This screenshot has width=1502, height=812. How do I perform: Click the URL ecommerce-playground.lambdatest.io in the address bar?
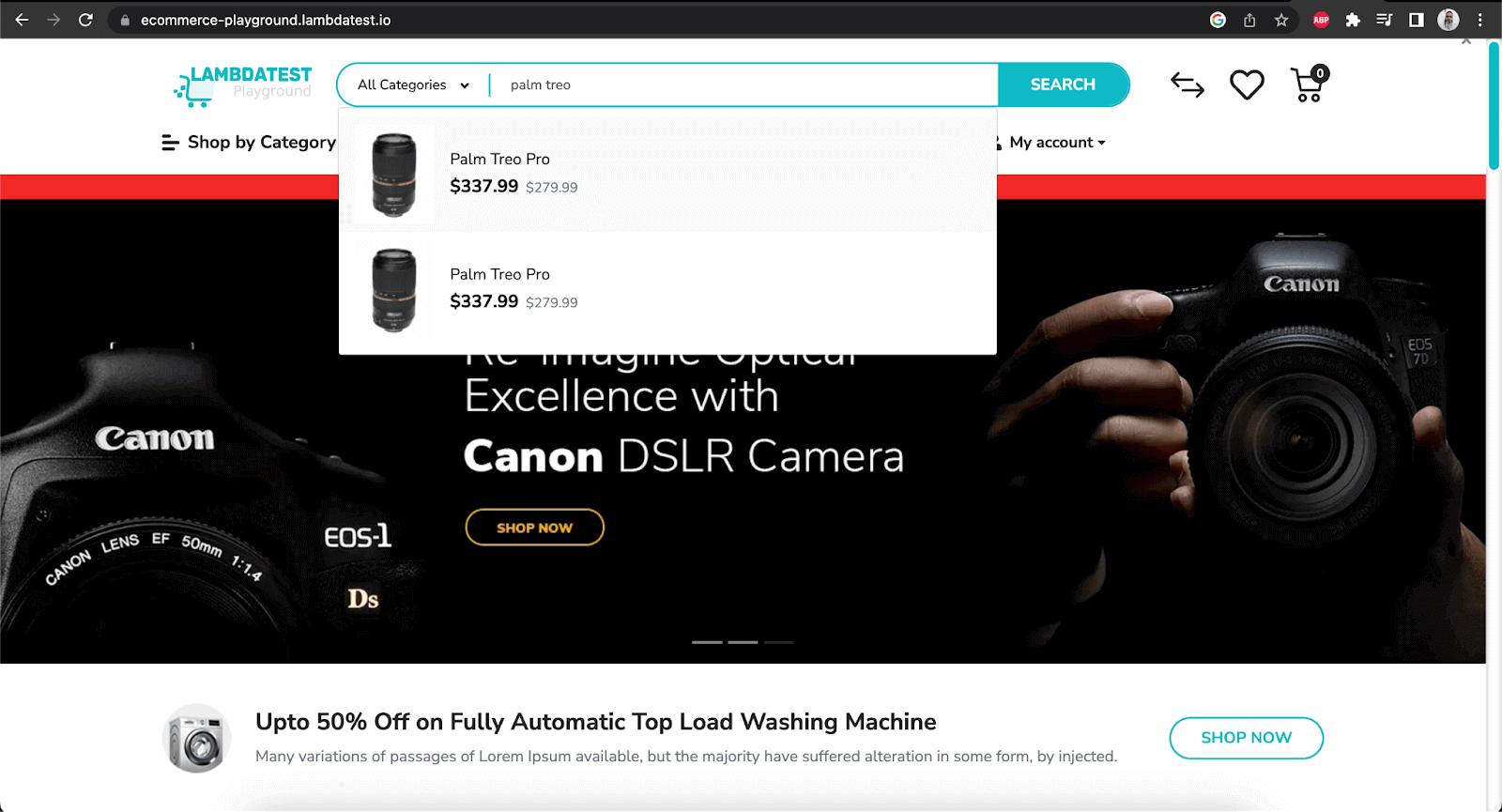(266, 20)
